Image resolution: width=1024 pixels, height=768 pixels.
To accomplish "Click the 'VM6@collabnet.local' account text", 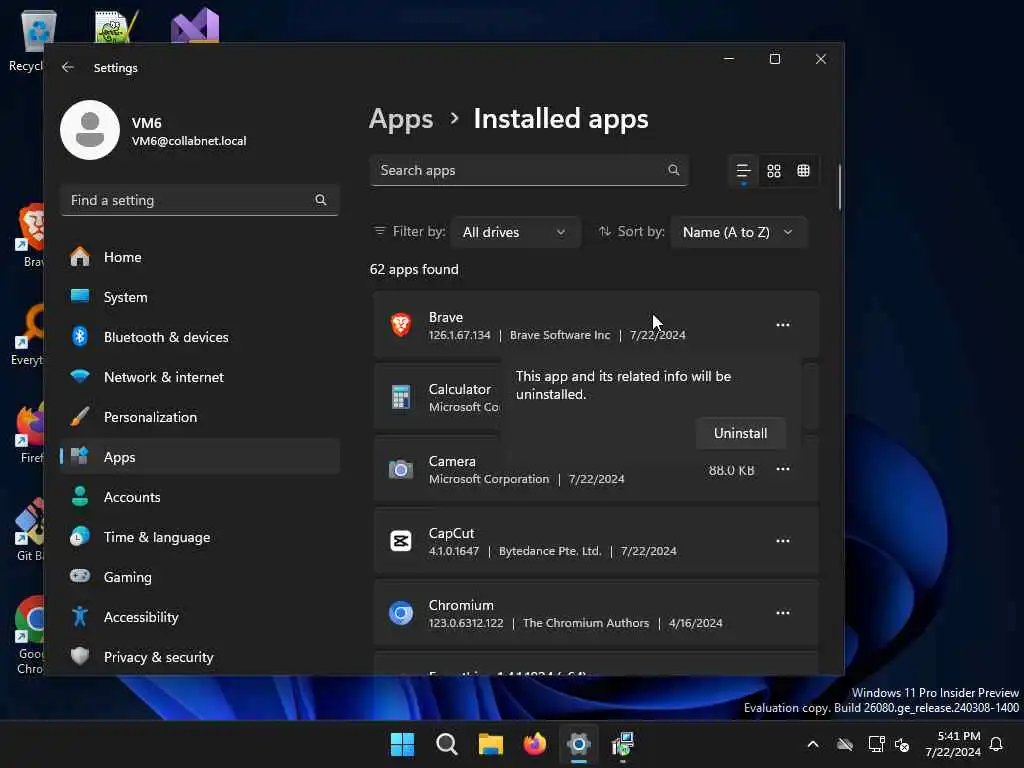I will [x=189, y=141].
